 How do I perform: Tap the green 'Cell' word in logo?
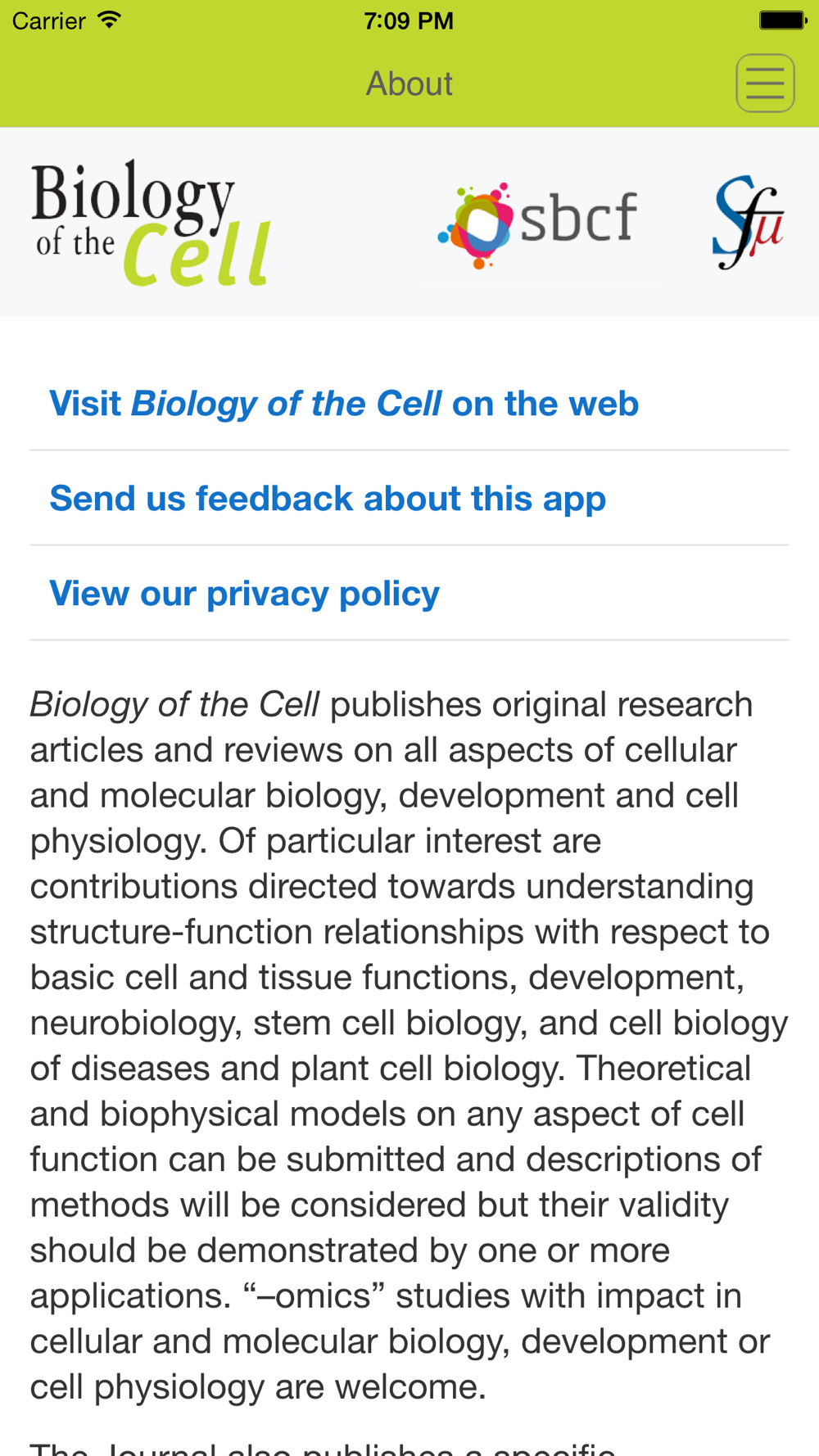[197, 254]
